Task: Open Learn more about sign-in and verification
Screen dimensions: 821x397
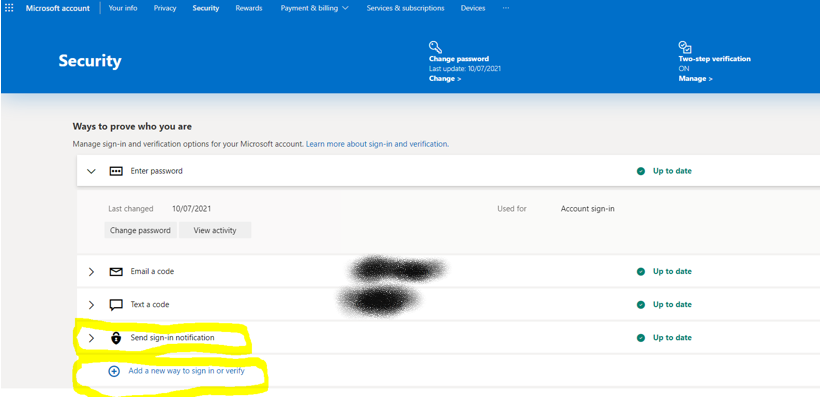Action: tap(377, 144)
